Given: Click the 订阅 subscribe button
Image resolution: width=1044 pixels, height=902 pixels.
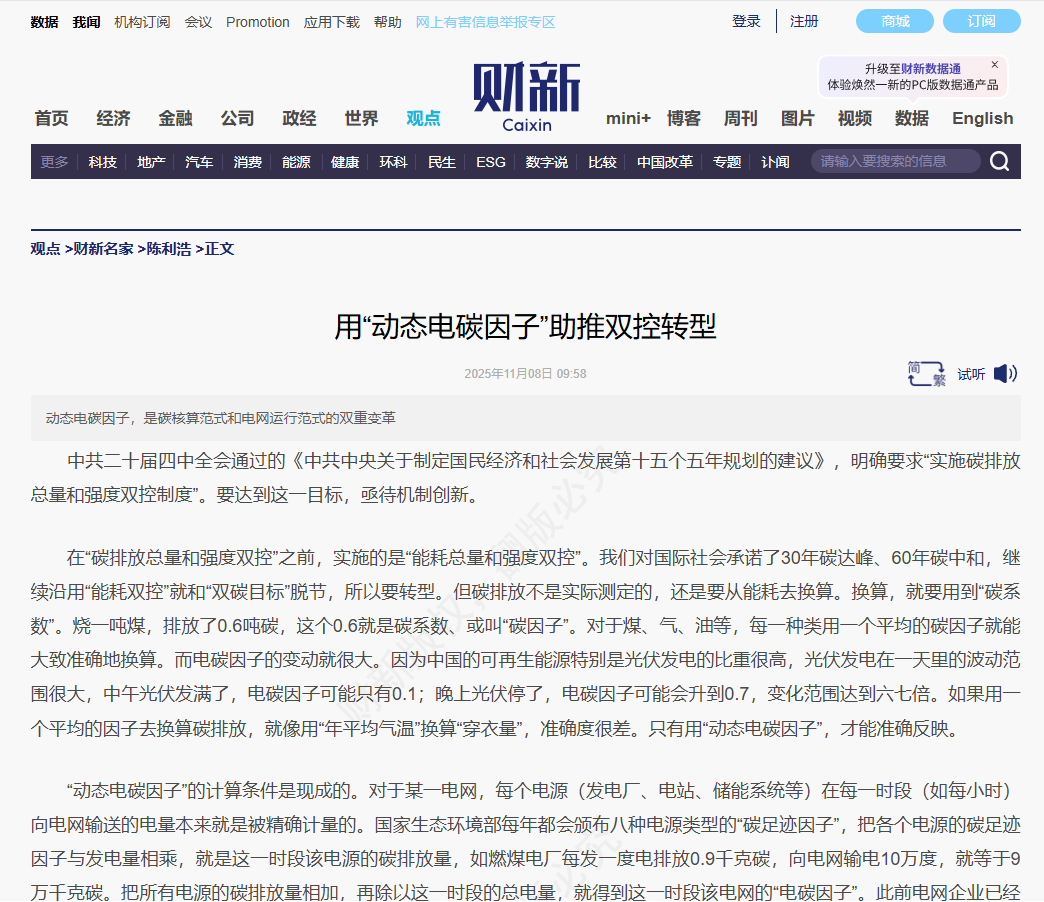Looking at the screenshot, I should coord(981,20).
